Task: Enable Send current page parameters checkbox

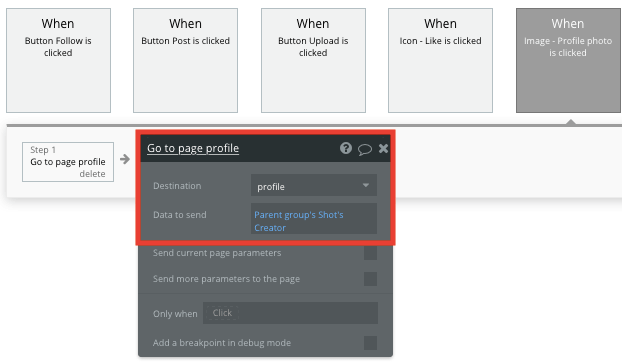Action: pos(371,253)
